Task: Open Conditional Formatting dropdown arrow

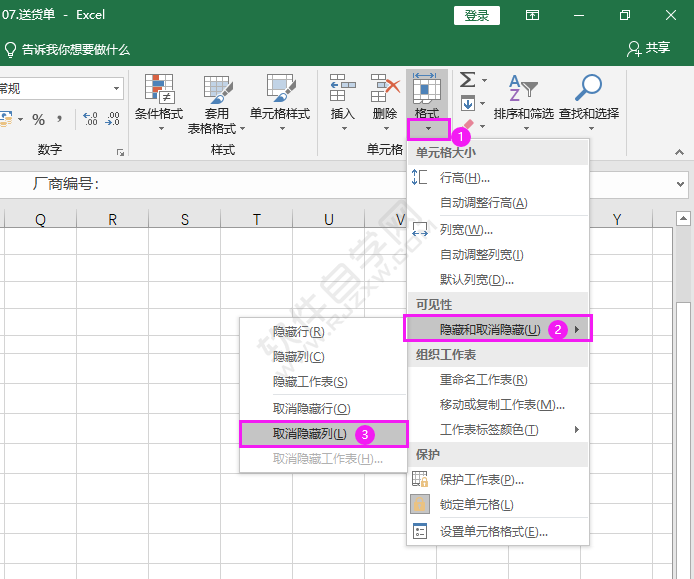Action: (x=162, y=129)
